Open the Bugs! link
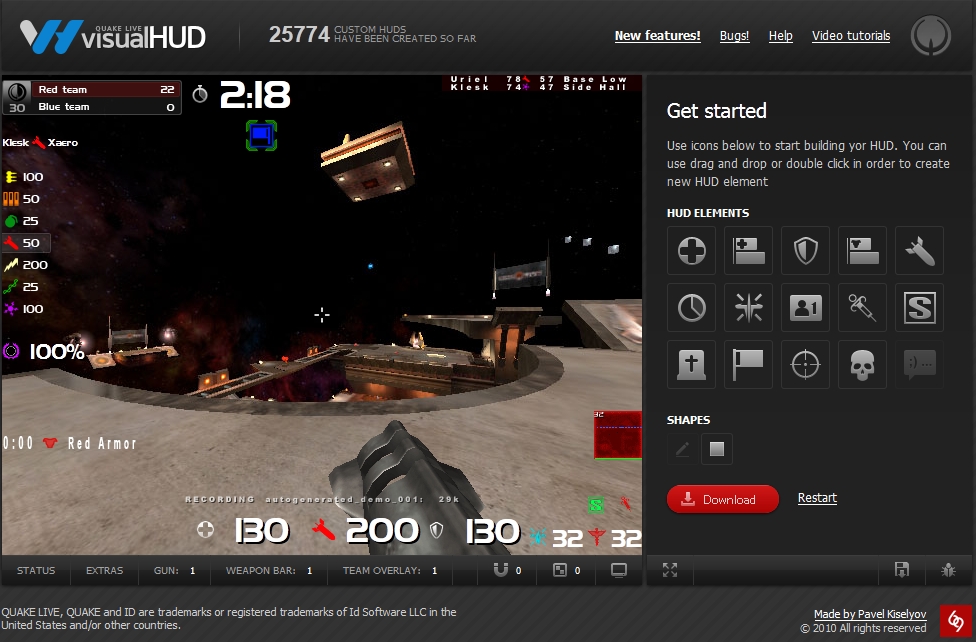 click(734, 36)
